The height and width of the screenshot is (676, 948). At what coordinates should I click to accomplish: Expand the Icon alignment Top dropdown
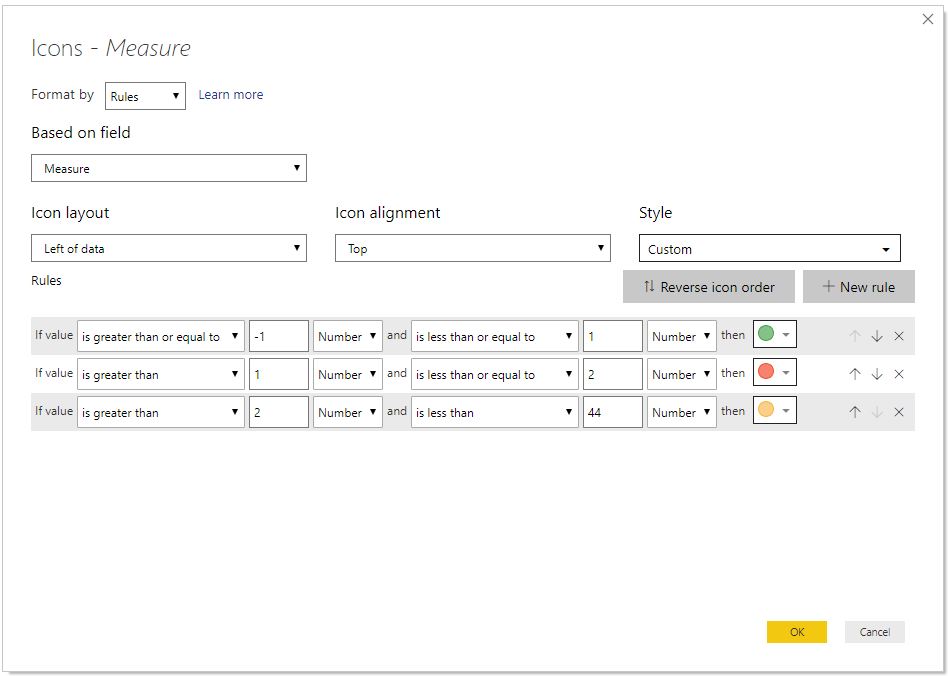click(x=472, y=248)
